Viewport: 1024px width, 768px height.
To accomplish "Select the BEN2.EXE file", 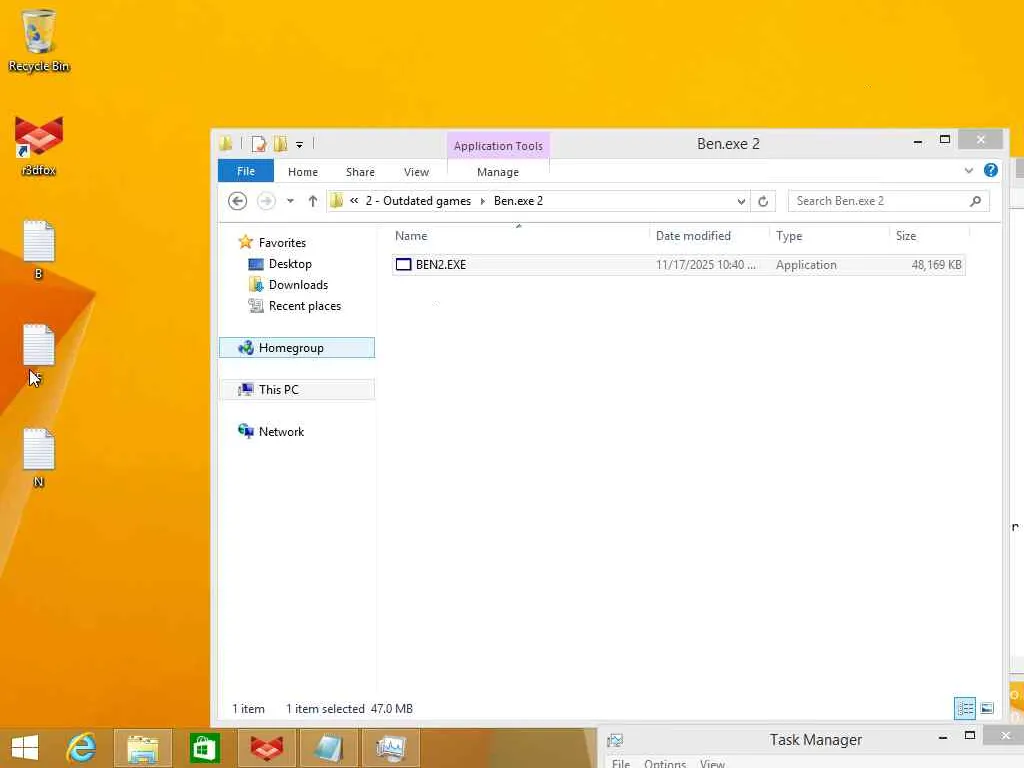I will 679,264.
